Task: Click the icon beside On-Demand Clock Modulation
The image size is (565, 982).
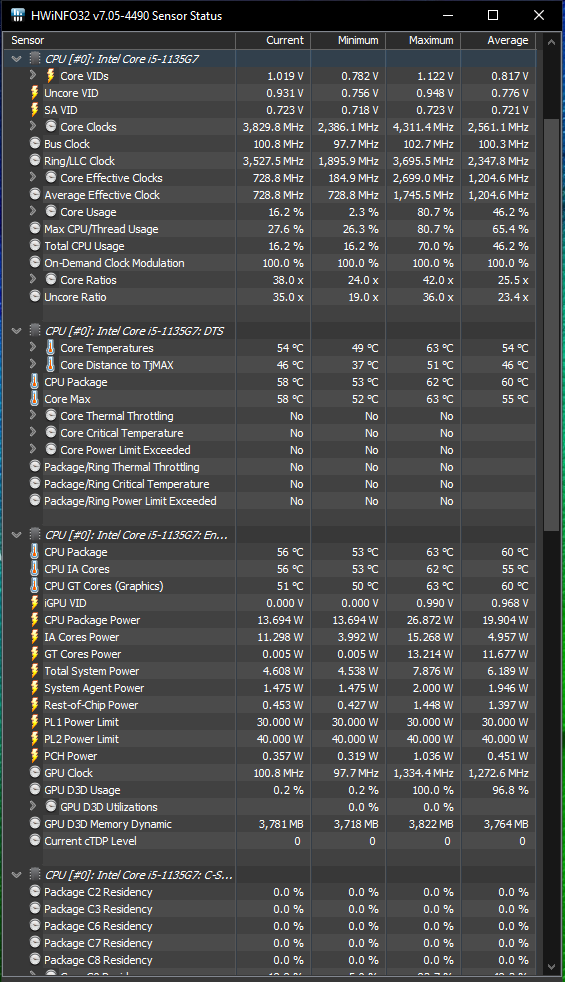Action: click(x=35, y=262)
